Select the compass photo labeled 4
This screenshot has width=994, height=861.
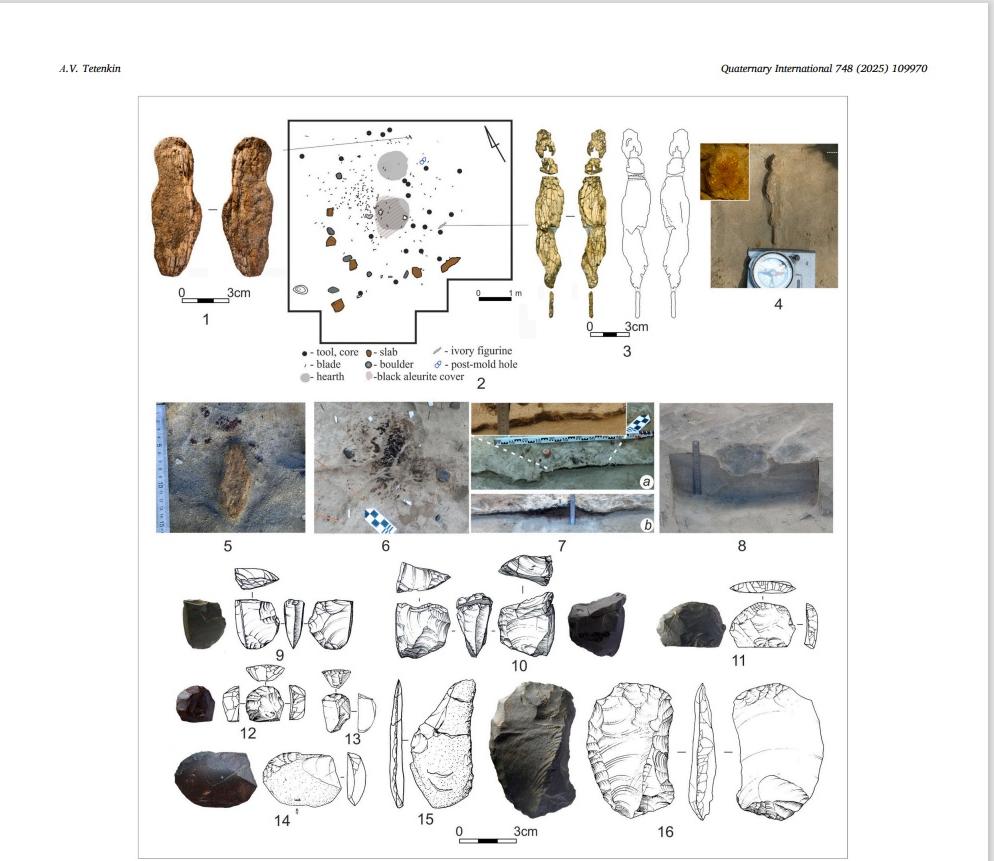click(774, 216)
